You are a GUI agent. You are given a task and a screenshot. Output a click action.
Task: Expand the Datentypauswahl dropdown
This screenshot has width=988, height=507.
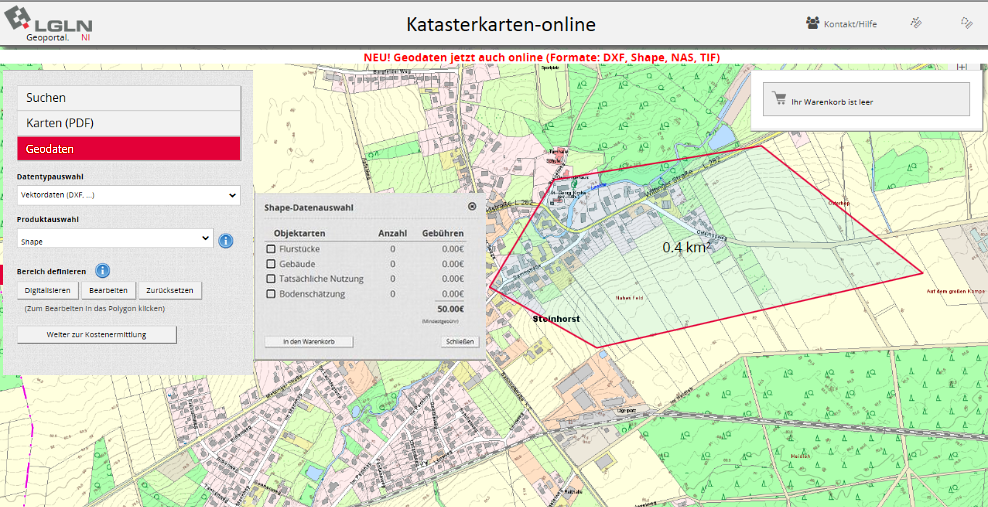128,195
